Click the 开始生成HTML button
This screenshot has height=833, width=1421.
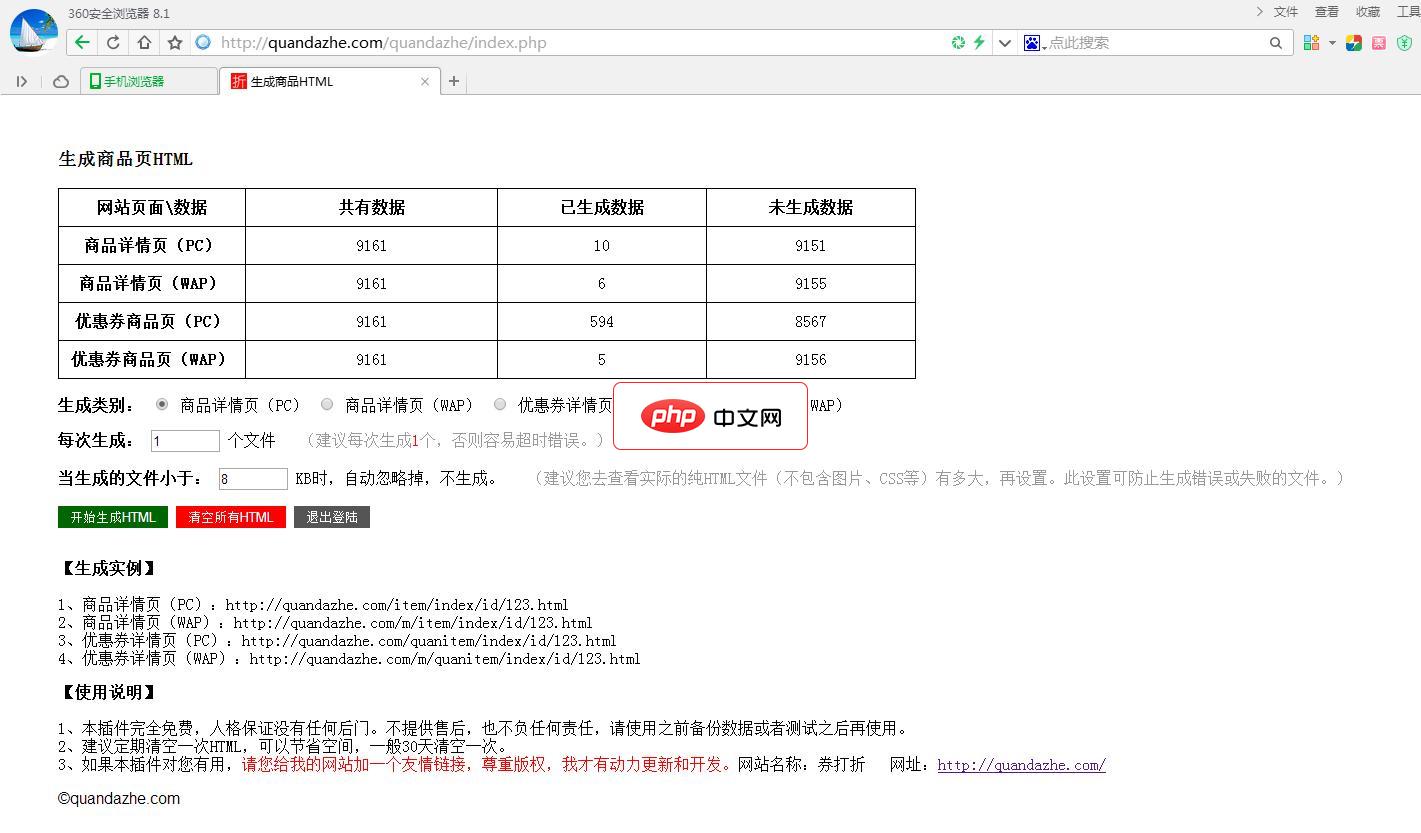point(112,517)
